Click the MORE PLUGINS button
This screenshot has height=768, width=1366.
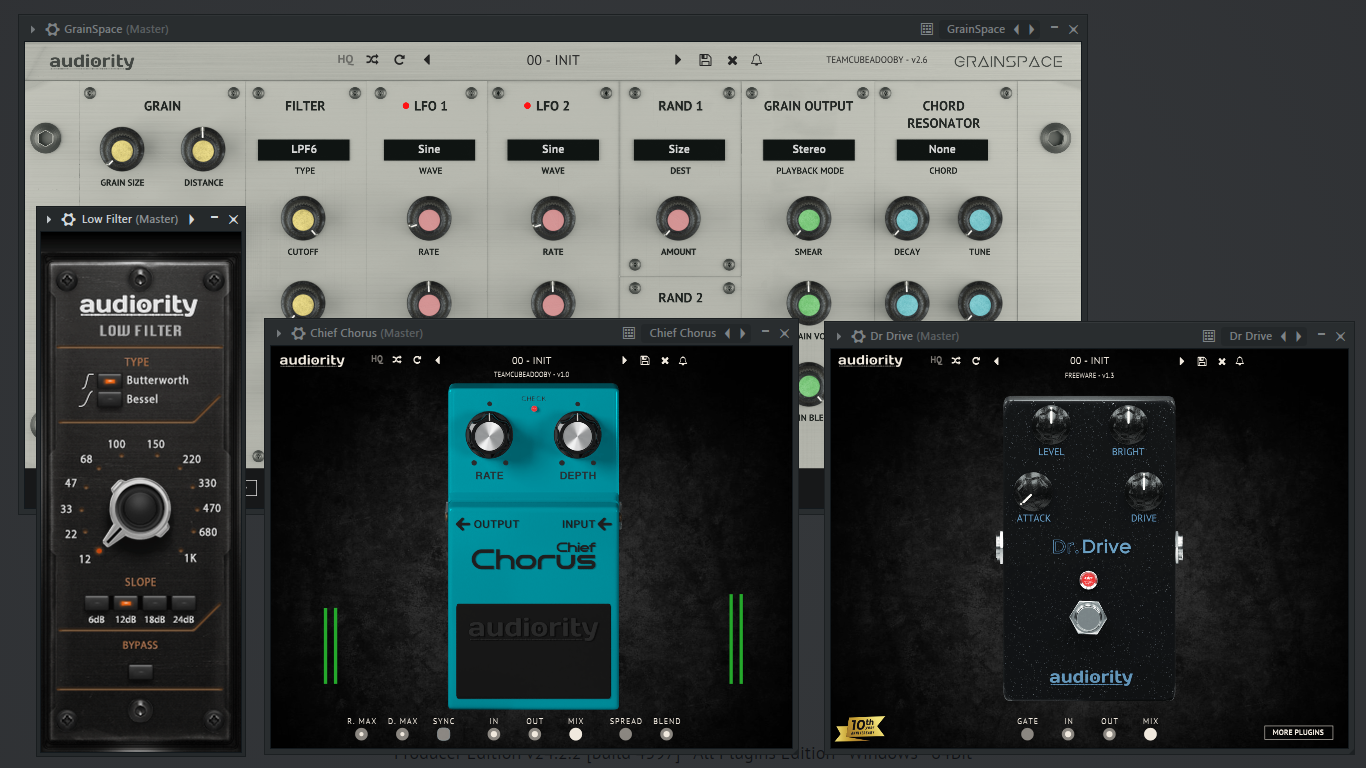click(x=1298, y=732)
